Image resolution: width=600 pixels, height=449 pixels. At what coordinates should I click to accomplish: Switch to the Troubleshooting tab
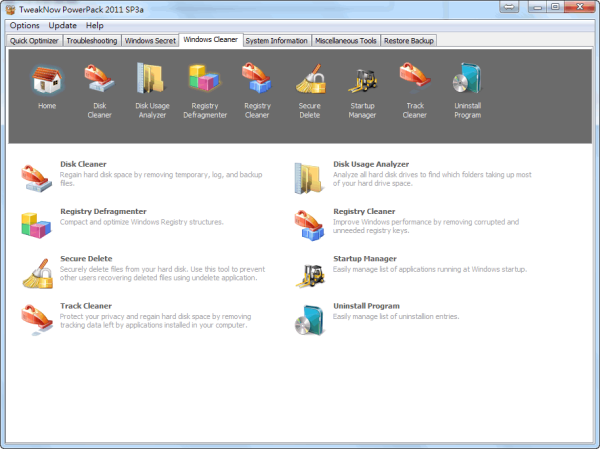[92, 41]
